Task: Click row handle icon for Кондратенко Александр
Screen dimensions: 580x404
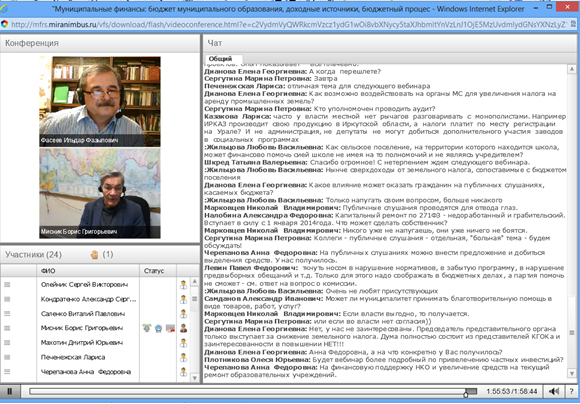Action: pos(7,299)
